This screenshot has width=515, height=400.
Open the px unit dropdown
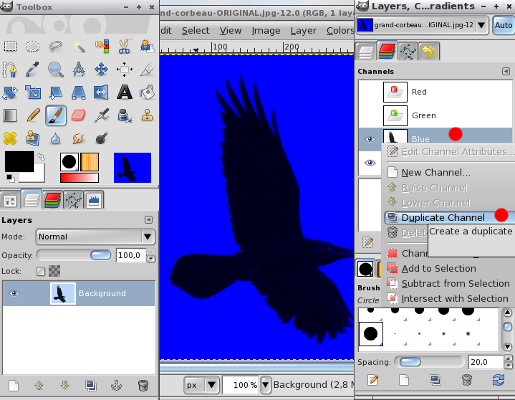click(x=202, y=385)
